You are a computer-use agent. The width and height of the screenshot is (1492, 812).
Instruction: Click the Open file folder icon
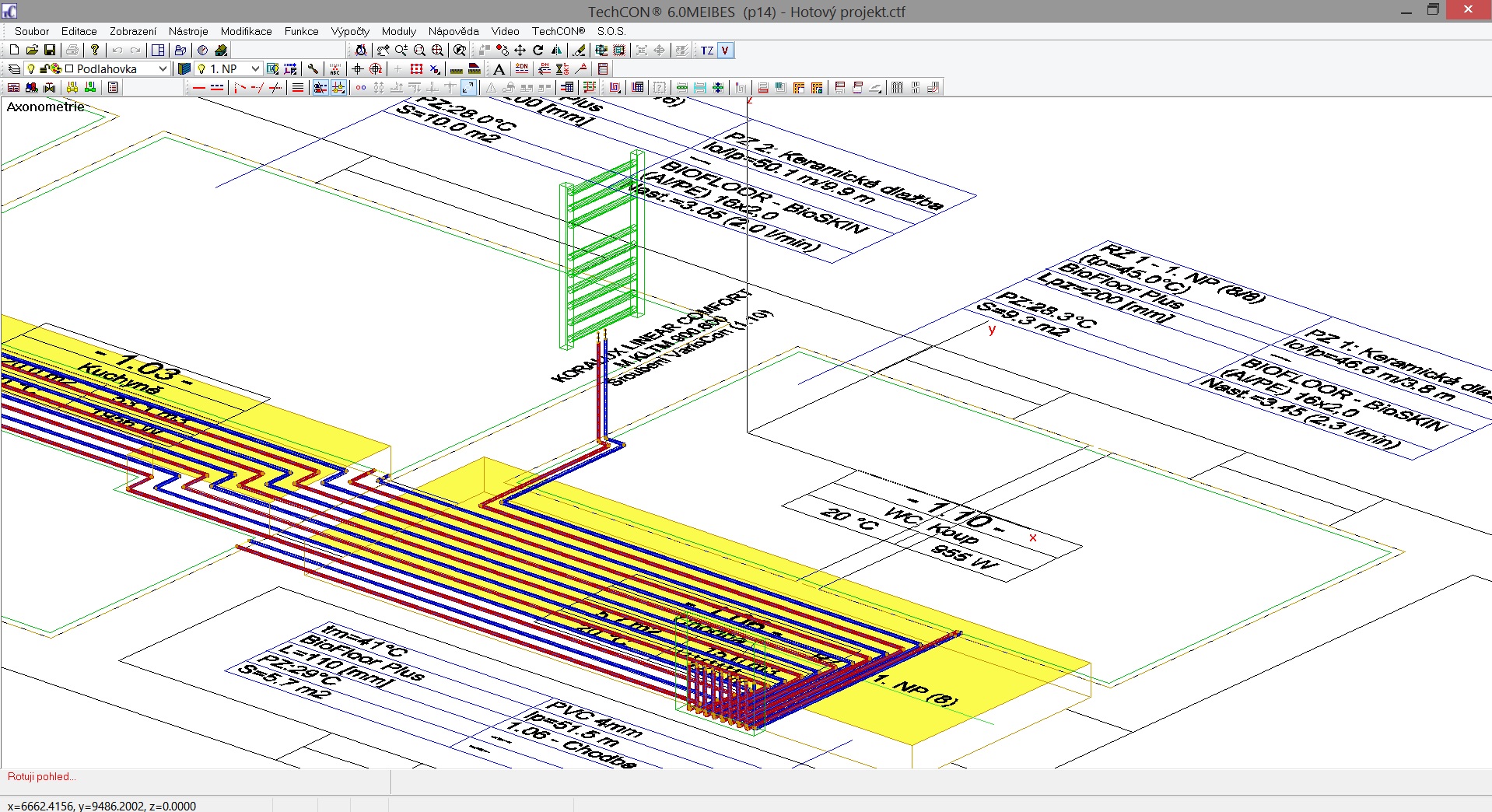pyautogui.click(x=32, y=51)
